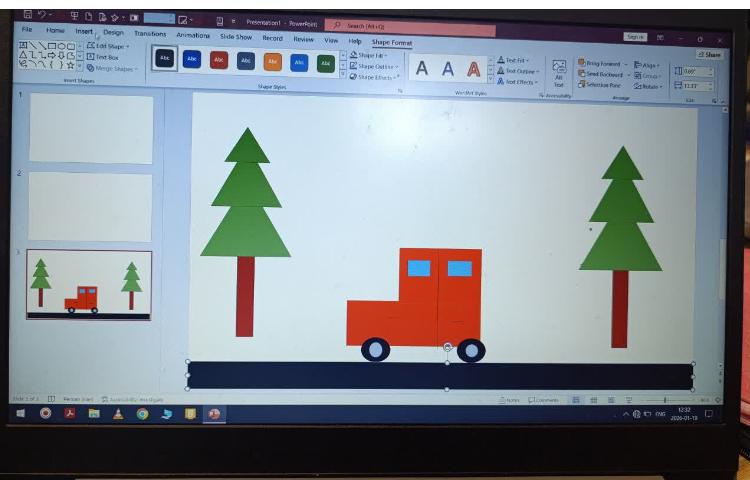Expand the Align dropdown menu
Image resolution: width=750 pixels, height=480 pixels.
pos(646,64)
